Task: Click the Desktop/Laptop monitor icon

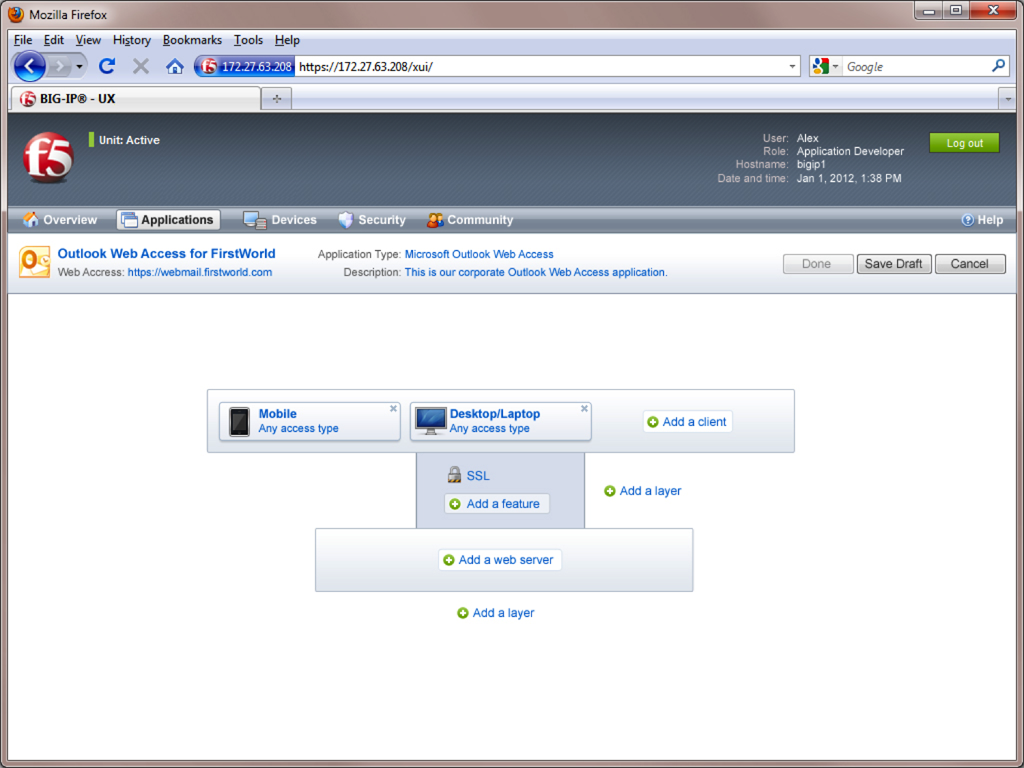Action: point(430,422)
